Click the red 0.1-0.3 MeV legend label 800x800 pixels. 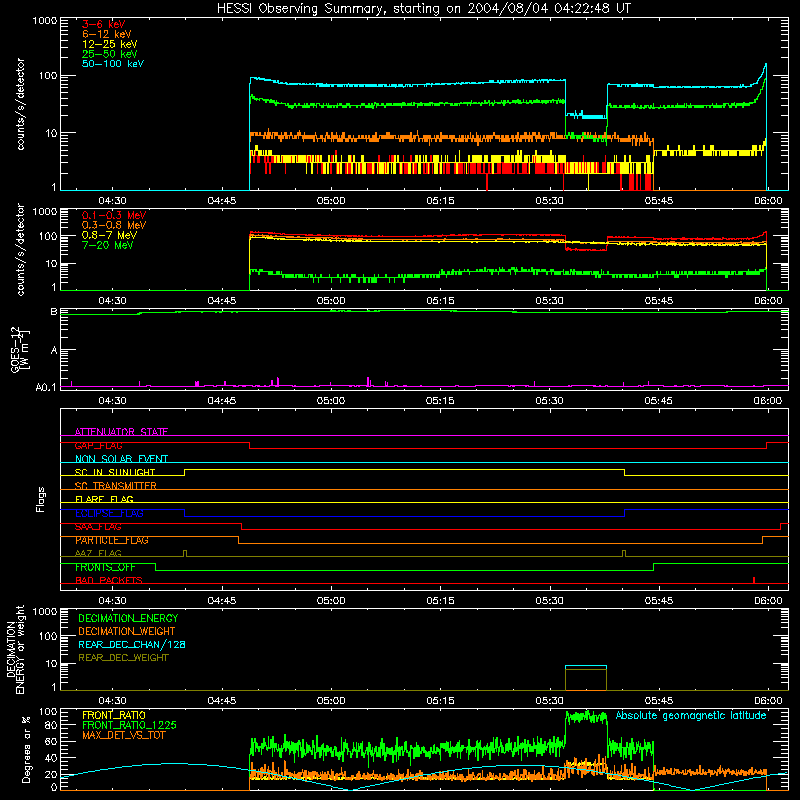pyautogui.click(x=114, y=215)
